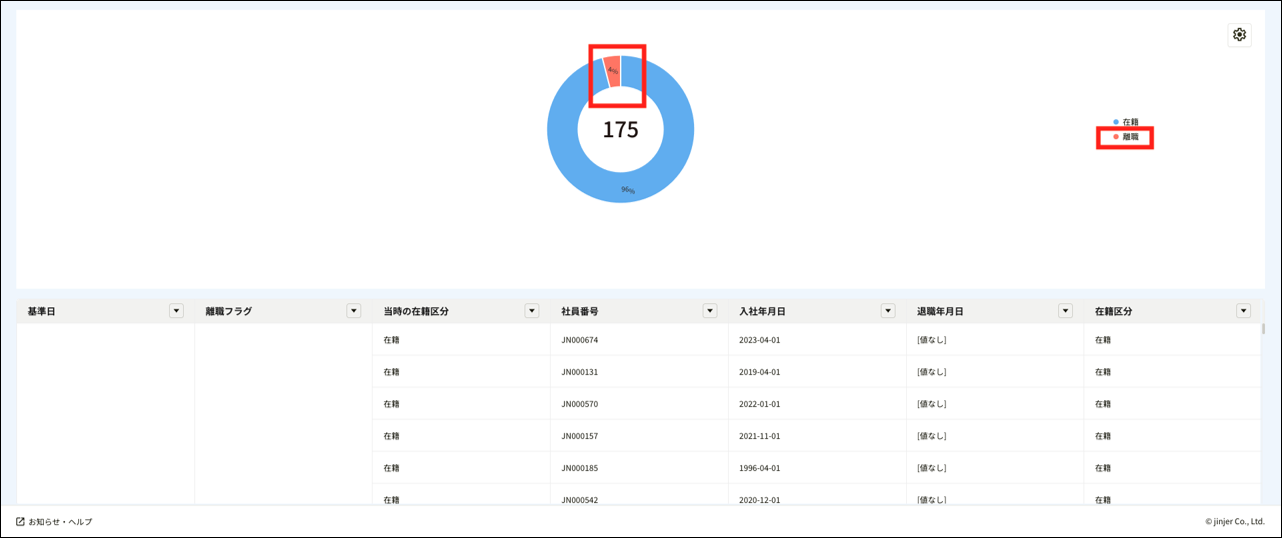The height and width of the screenshot is (538, 1282).
Task: Expand the 入社年月日 column dropdown
Action: pos(887,311)
